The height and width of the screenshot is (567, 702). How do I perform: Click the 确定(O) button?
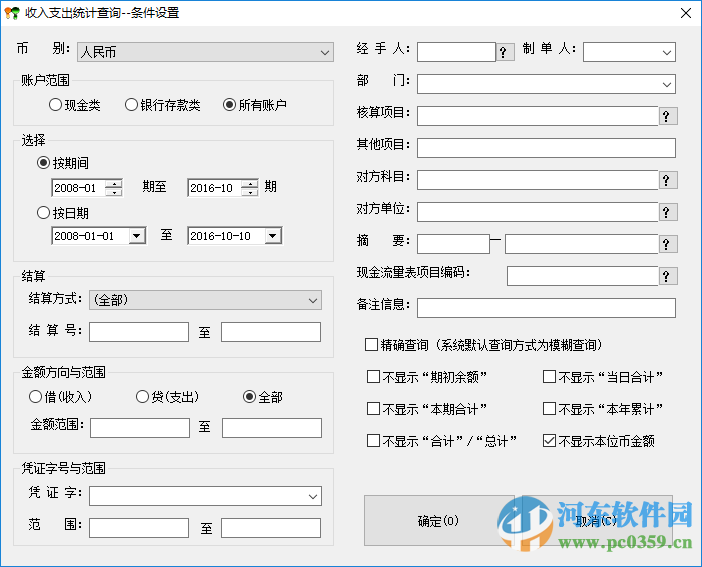click(439, 520)
